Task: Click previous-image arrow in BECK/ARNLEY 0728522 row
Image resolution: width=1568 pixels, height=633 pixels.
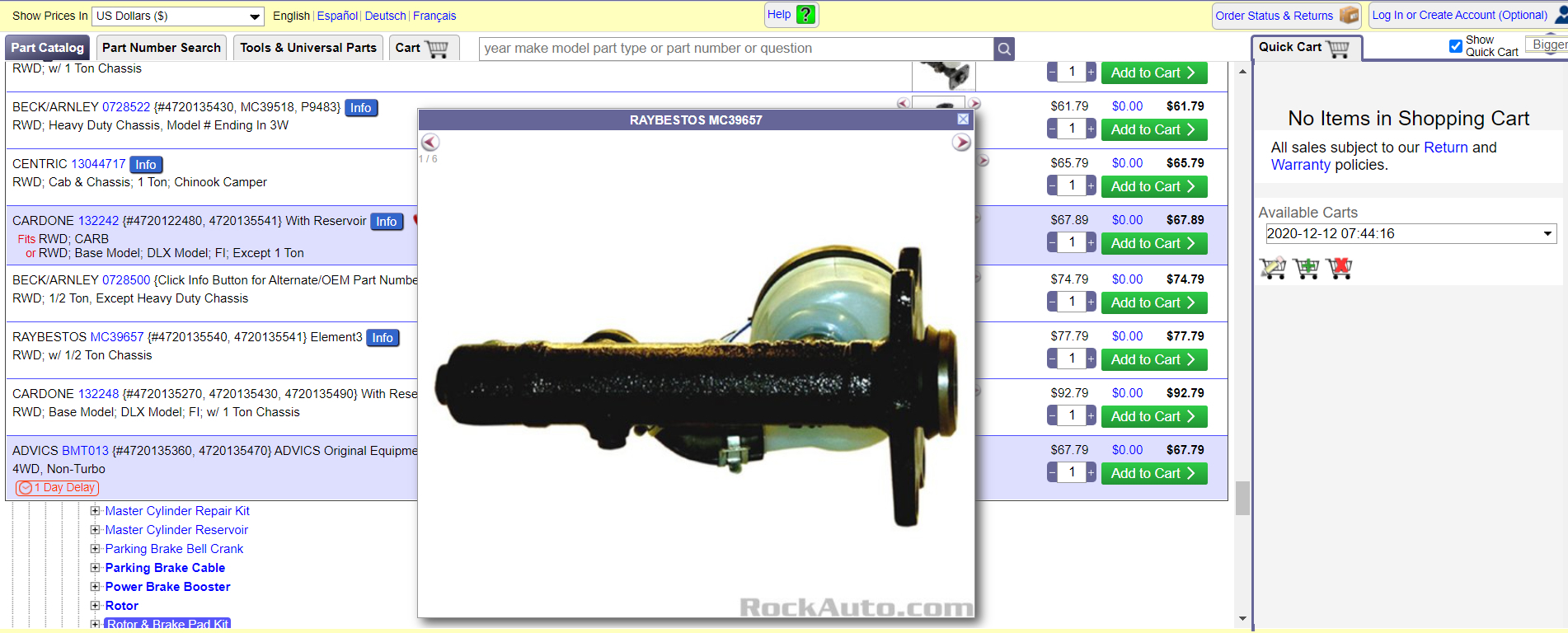Action: pos(903,104)
